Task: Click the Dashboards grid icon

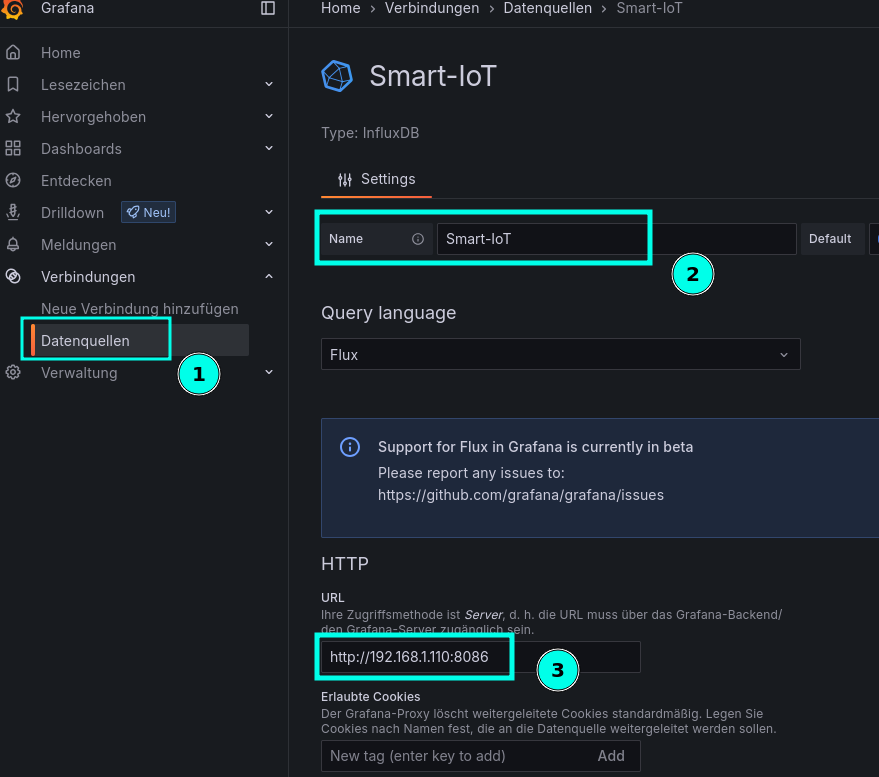Action: click(13, 149)
